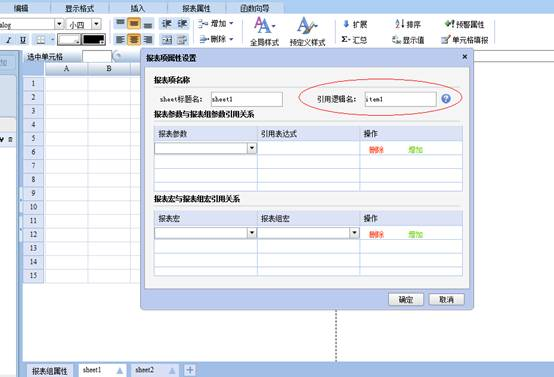Select the sheet2 tab
Image resolution: width=554 pixels, height=377 pixels.
click(145, 370)
